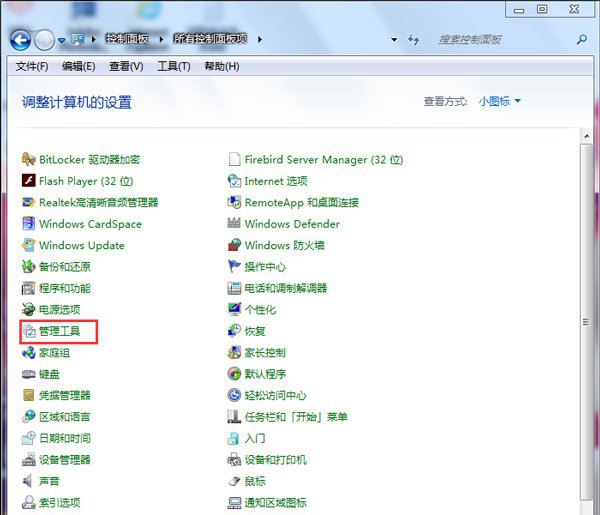Open the Internet 选项 icon
Screen dimensions: 600x515
coord(234,181)
